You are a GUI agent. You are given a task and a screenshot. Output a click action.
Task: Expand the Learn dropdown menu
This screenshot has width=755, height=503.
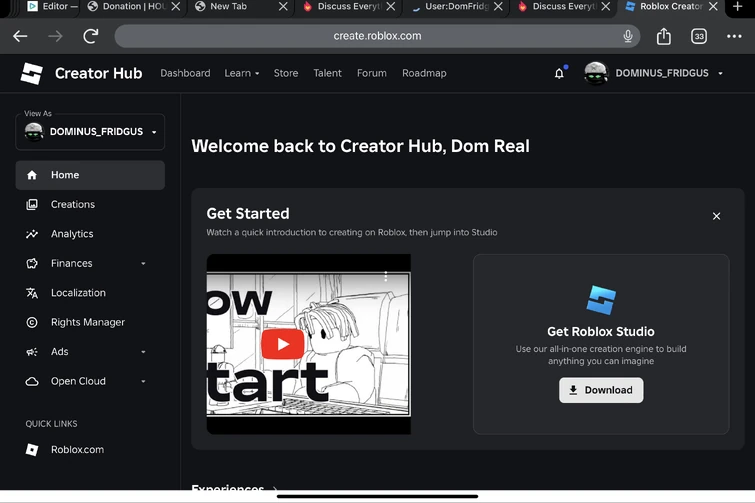click(x=241, y=73)
